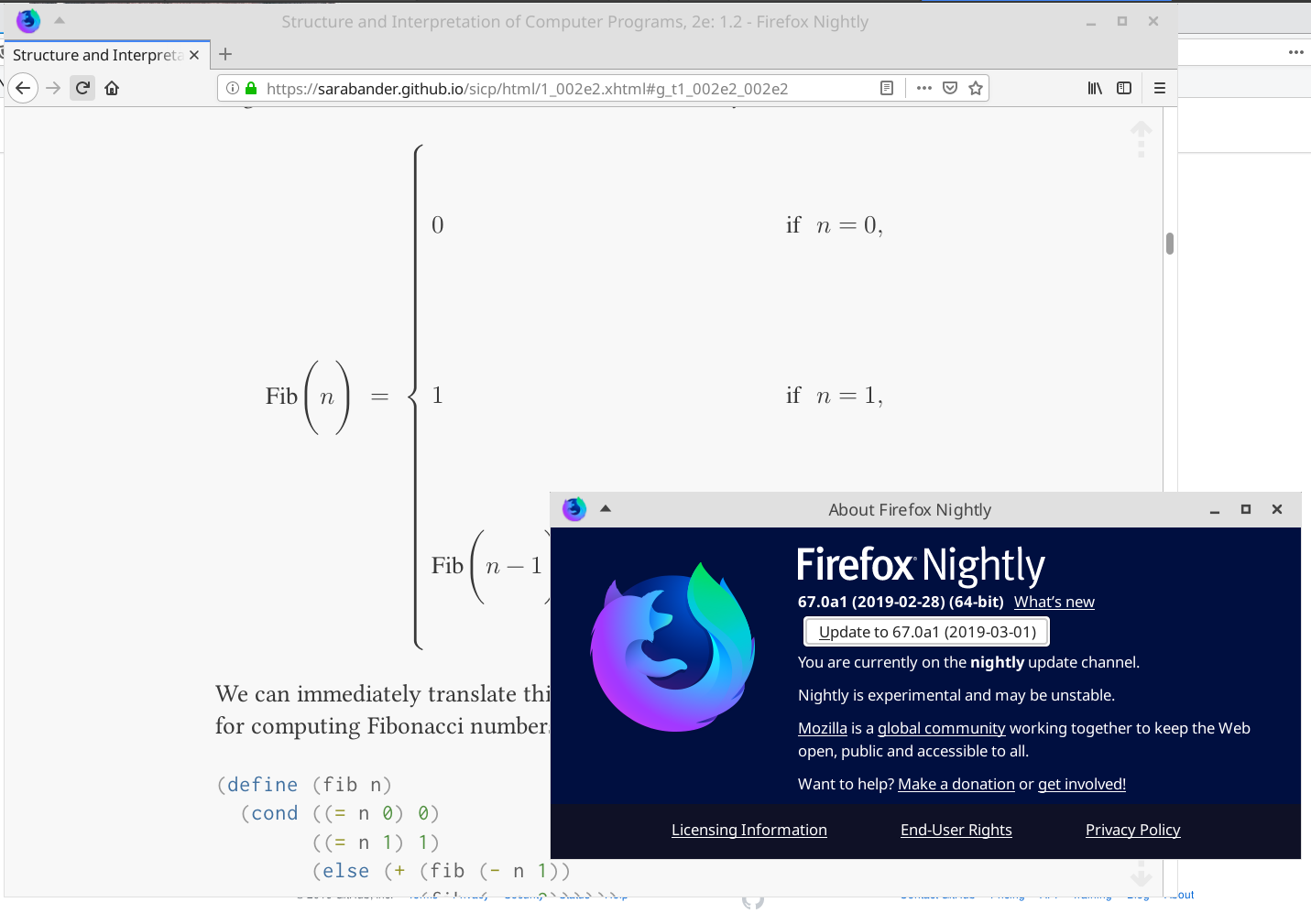Reload the current SICP page
Image resolution: width=1311 pixels, height=924 pixels.
pyautogui.click(x=82, y=88)
